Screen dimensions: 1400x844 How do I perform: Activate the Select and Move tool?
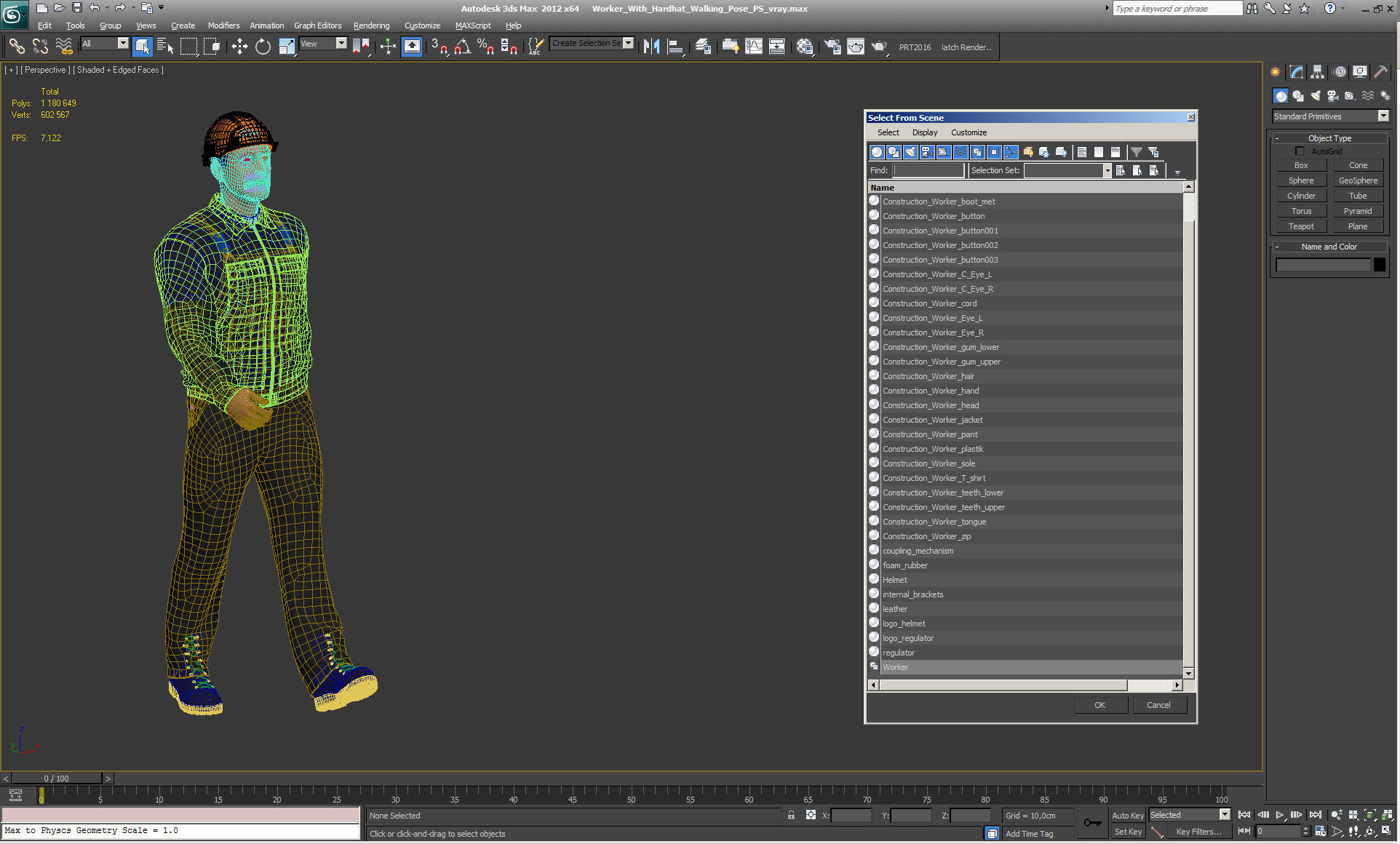point(239,47)
